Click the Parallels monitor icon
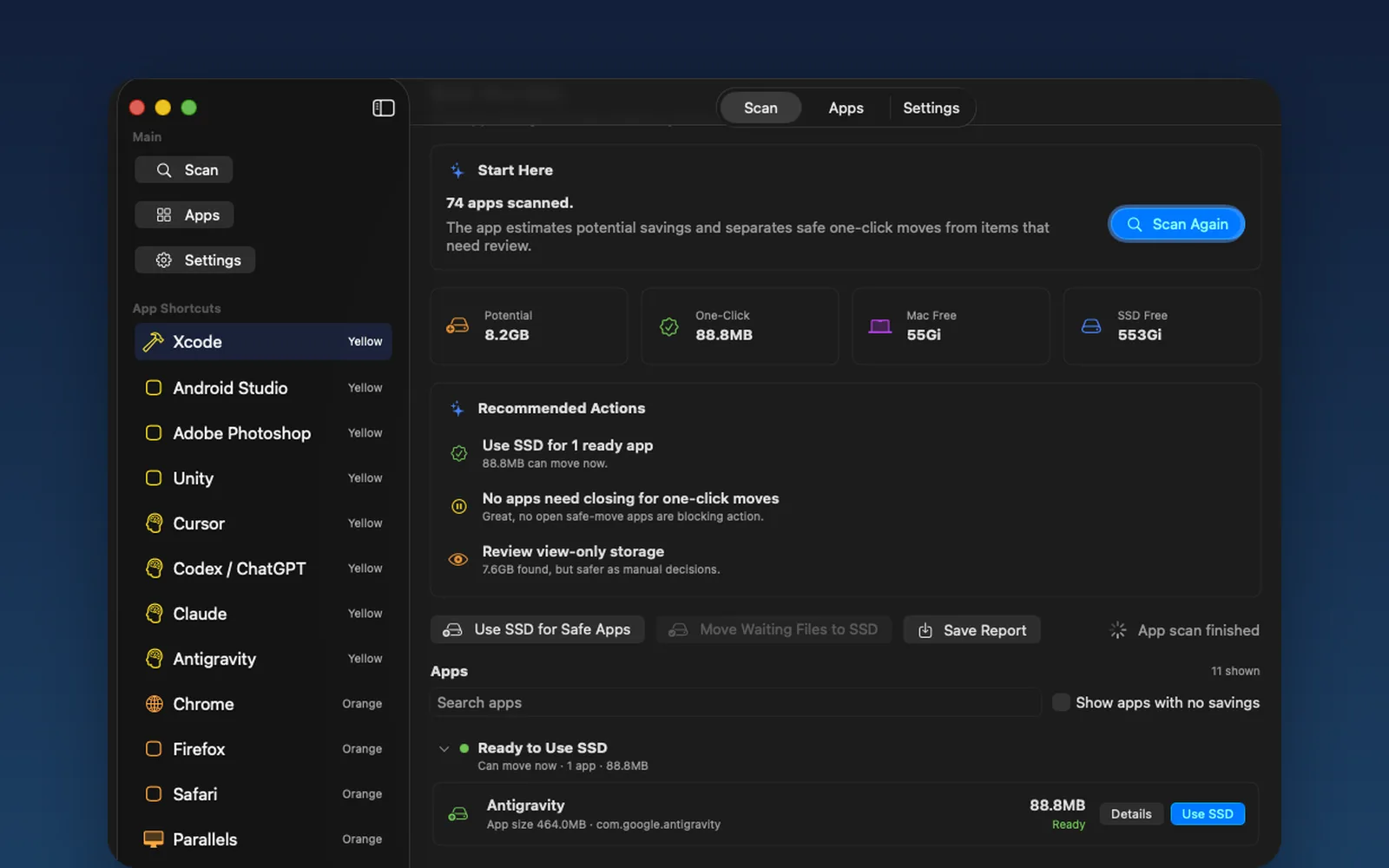 click(x=154, y=839)
